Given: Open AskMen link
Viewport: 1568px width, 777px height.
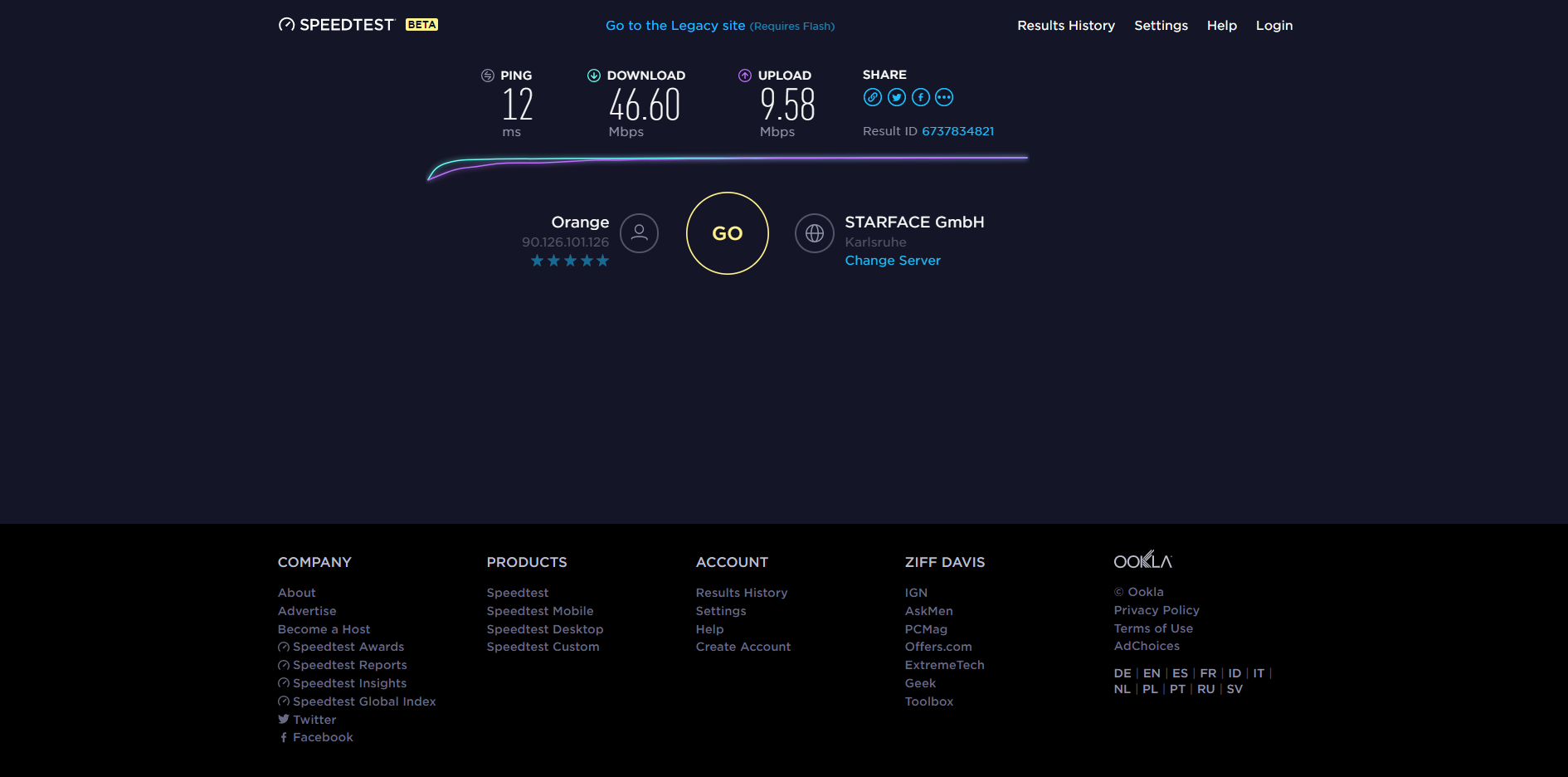Looking at the screenshot, I should pyautogui.click(x=929, y=611).
